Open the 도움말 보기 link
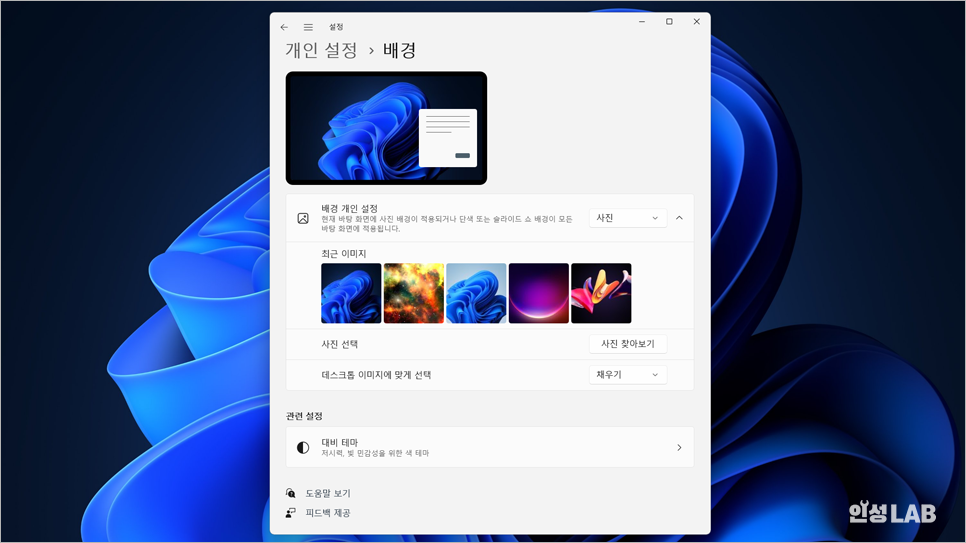 [x=328, y=493]
